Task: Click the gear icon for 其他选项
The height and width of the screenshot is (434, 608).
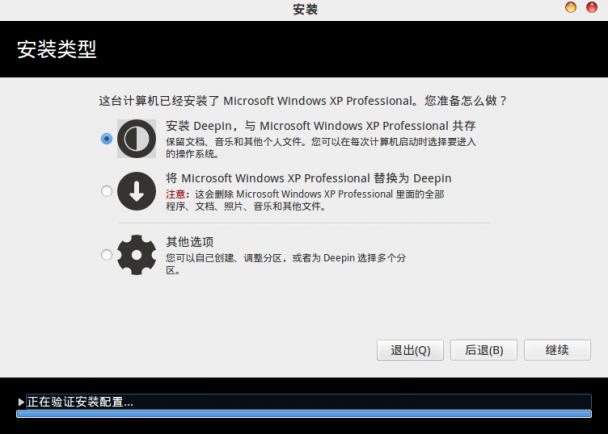Action: click(136, 255)
